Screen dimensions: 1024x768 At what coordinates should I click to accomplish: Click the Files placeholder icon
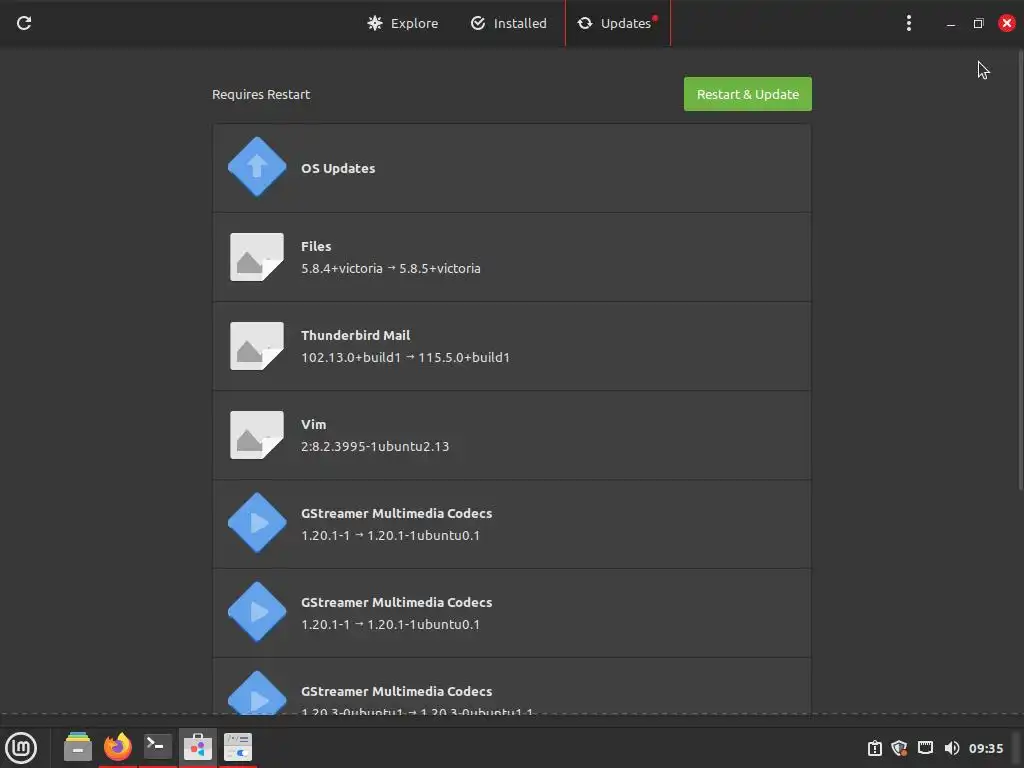pos(257,257)
